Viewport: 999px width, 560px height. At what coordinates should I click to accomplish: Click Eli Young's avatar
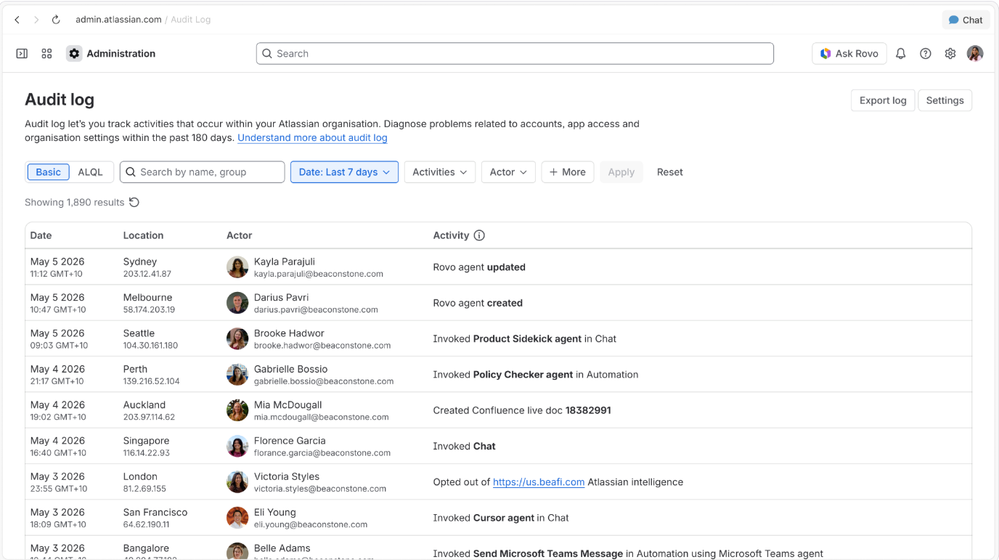(x=237, y=518)
